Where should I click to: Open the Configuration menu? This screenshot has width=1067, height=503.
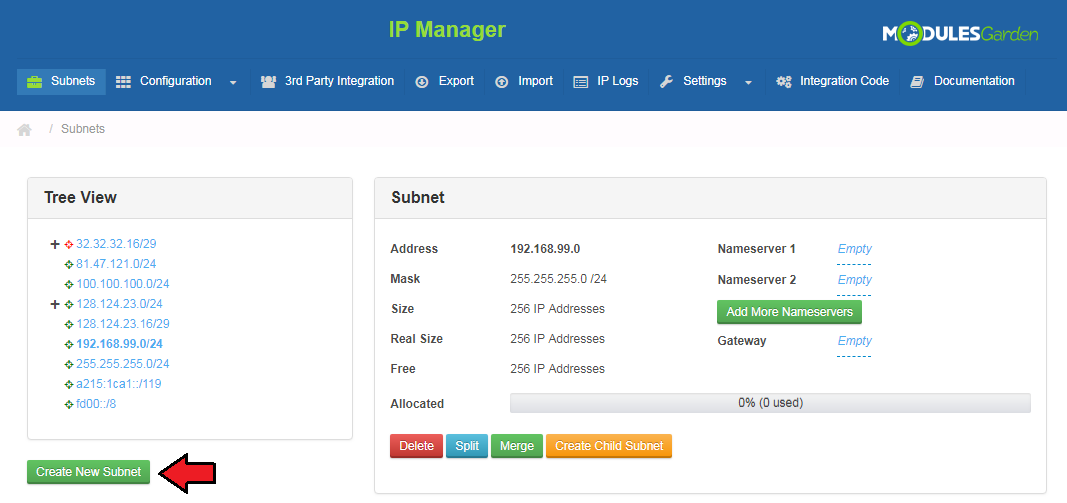click(176, 82)
